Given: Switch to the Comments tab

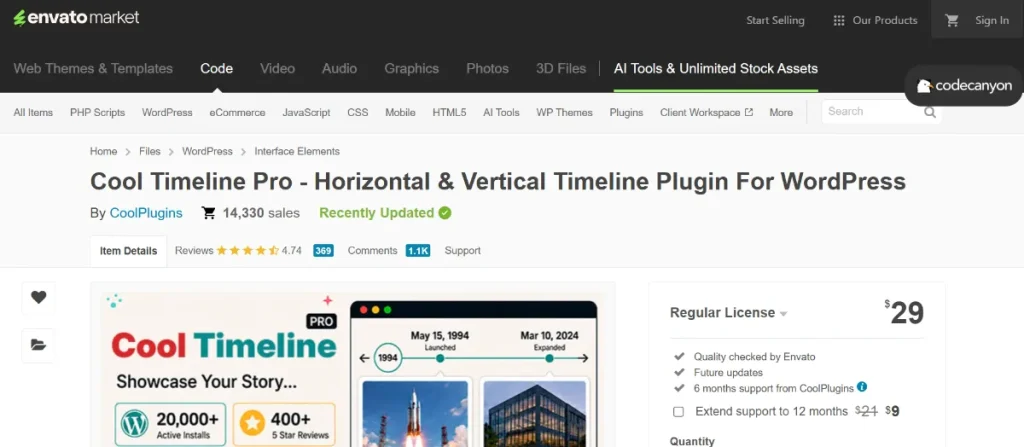Looking at the screenshot, I should (372, 250).
